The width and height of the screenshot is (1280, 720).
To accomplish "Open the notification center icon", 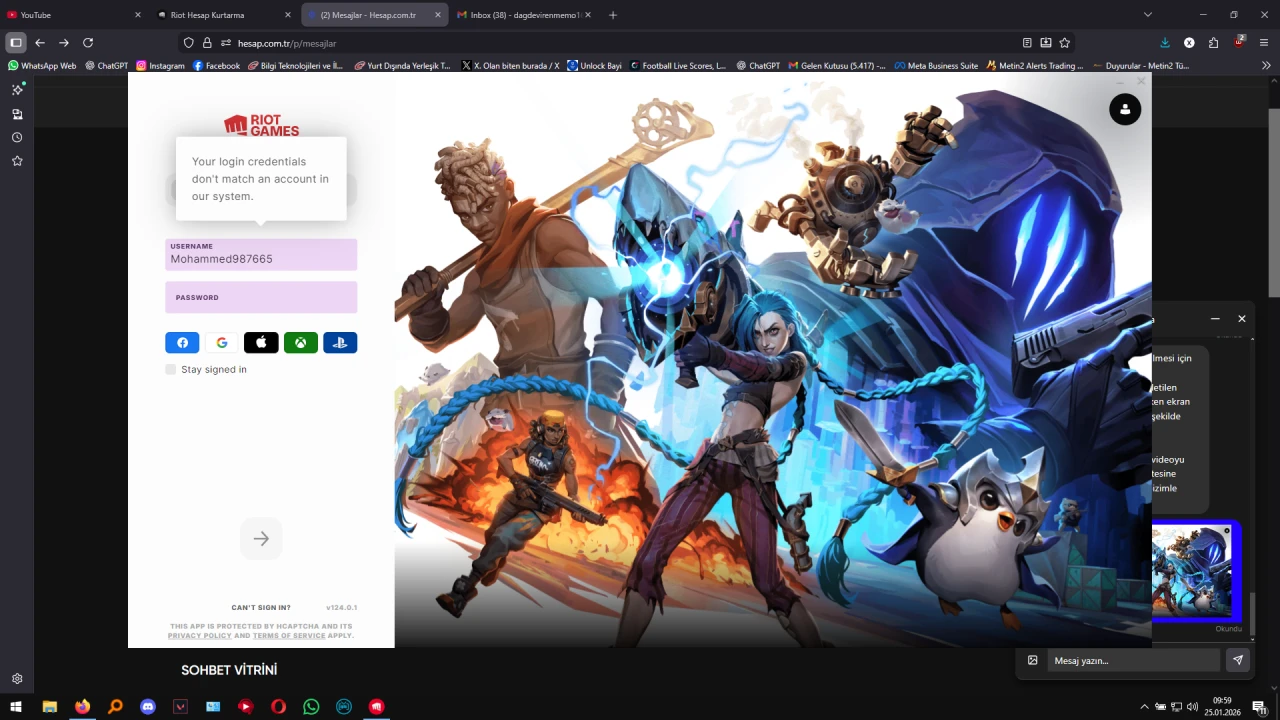I will click(x=1259, y=707).
